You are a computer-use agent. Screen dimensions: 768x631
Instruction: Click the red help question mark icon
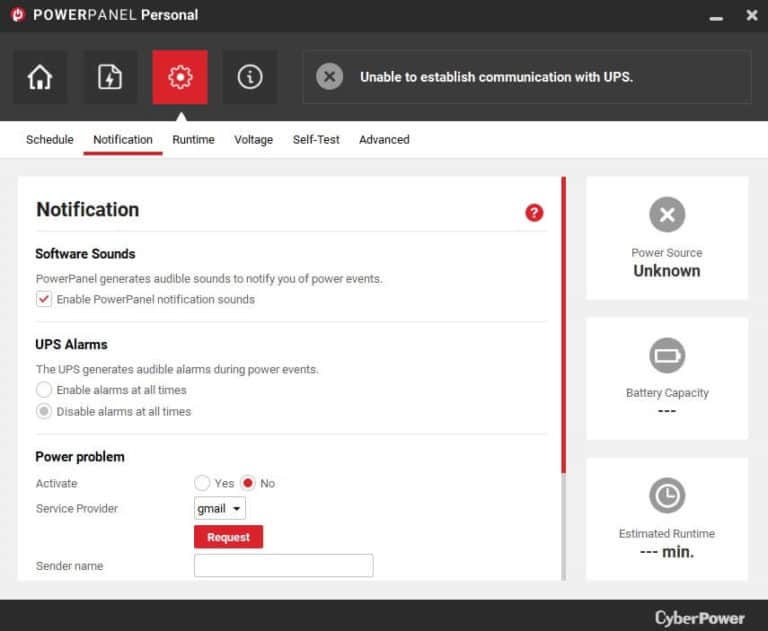tap(534, 213)
